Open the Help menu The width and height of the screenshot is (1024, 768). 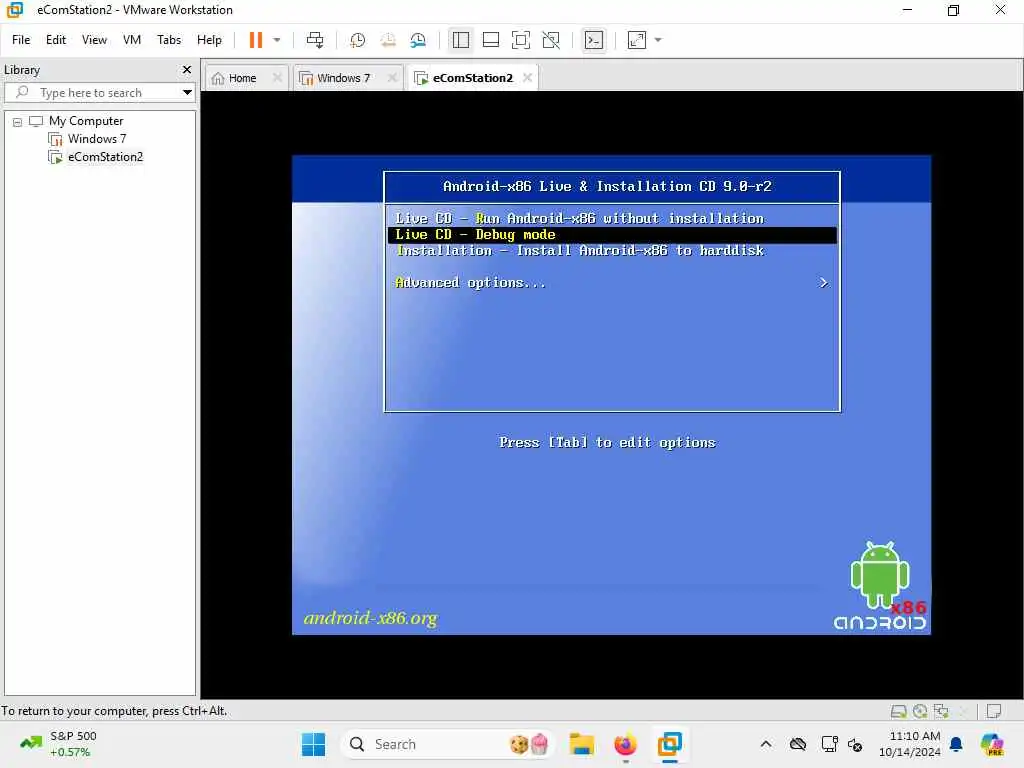click(209, 40)
